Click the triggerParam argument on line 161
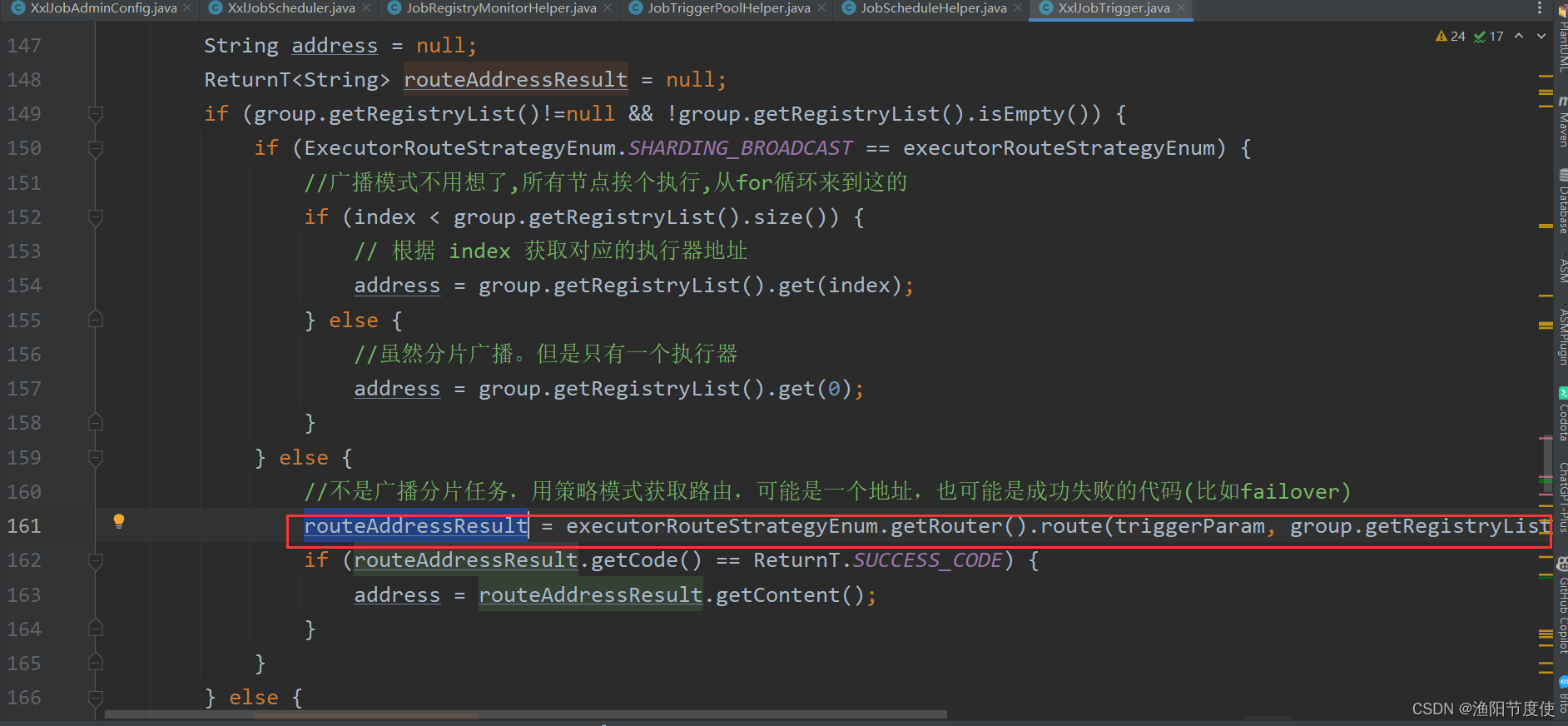The image size is (1568, 726). [x=1189, y=526]
